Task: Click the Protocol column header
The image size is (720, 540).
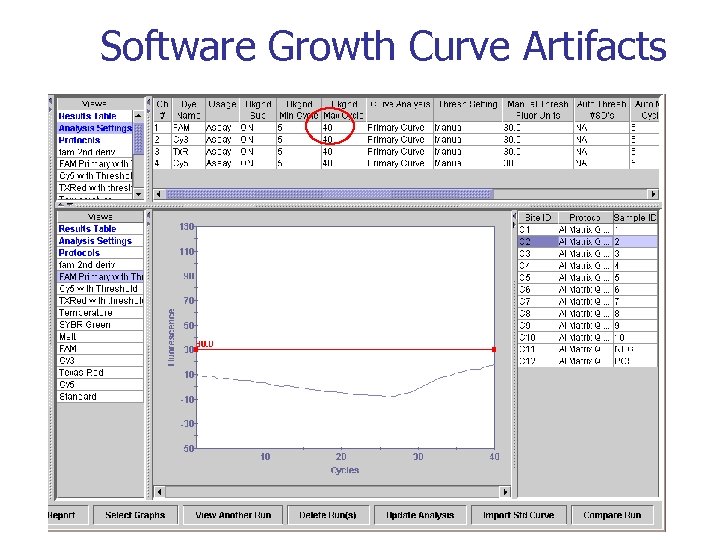Action: [585, 218]
